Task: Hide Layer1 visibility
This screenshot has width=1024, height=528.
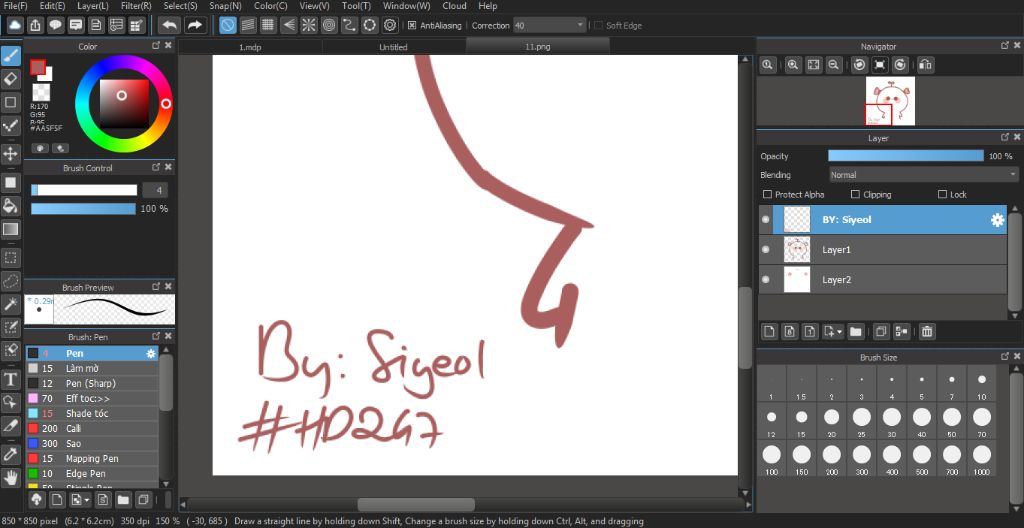Action: coord(765,250)
